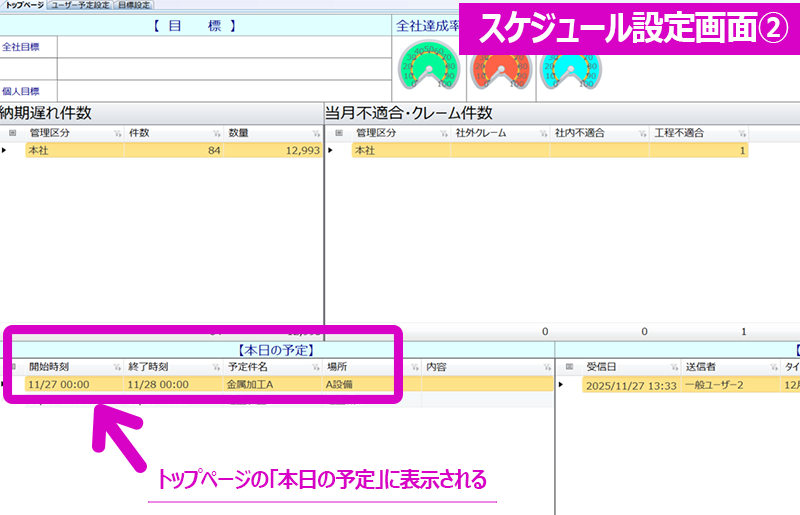Open the 目標設定 tab
Viewport: 800px width, 515px height.
[134, 5]
